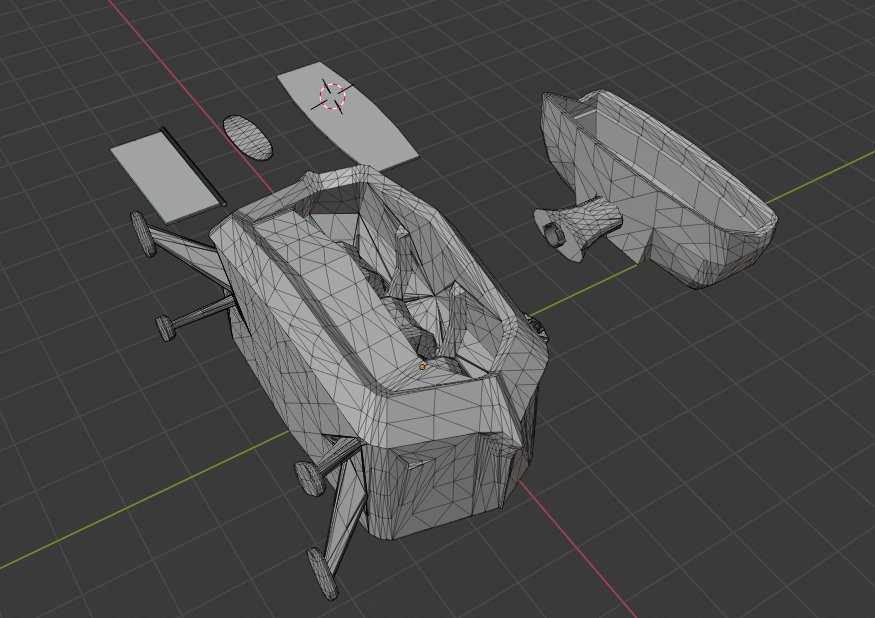
Task: Click the 3D cursor crosshair
Action: tap(333, 96)
